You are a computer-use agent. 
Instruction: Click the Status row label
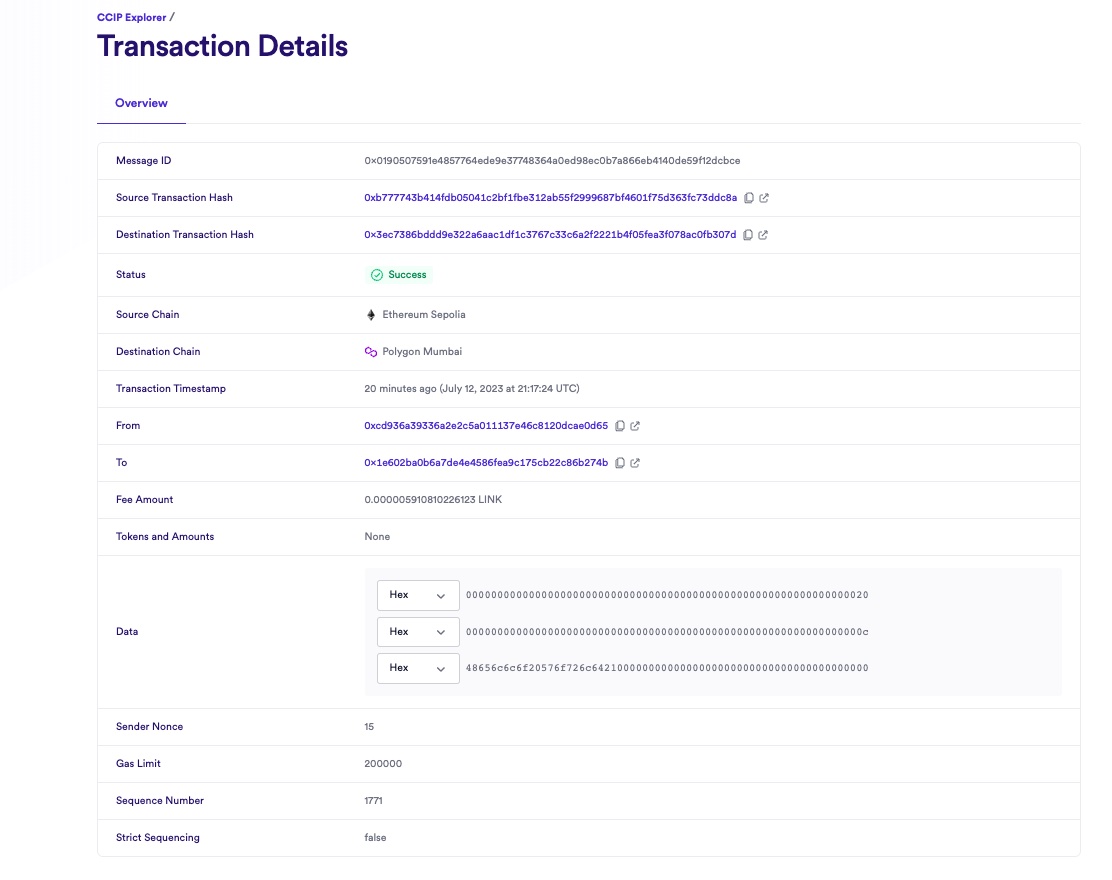coord(130,275)
